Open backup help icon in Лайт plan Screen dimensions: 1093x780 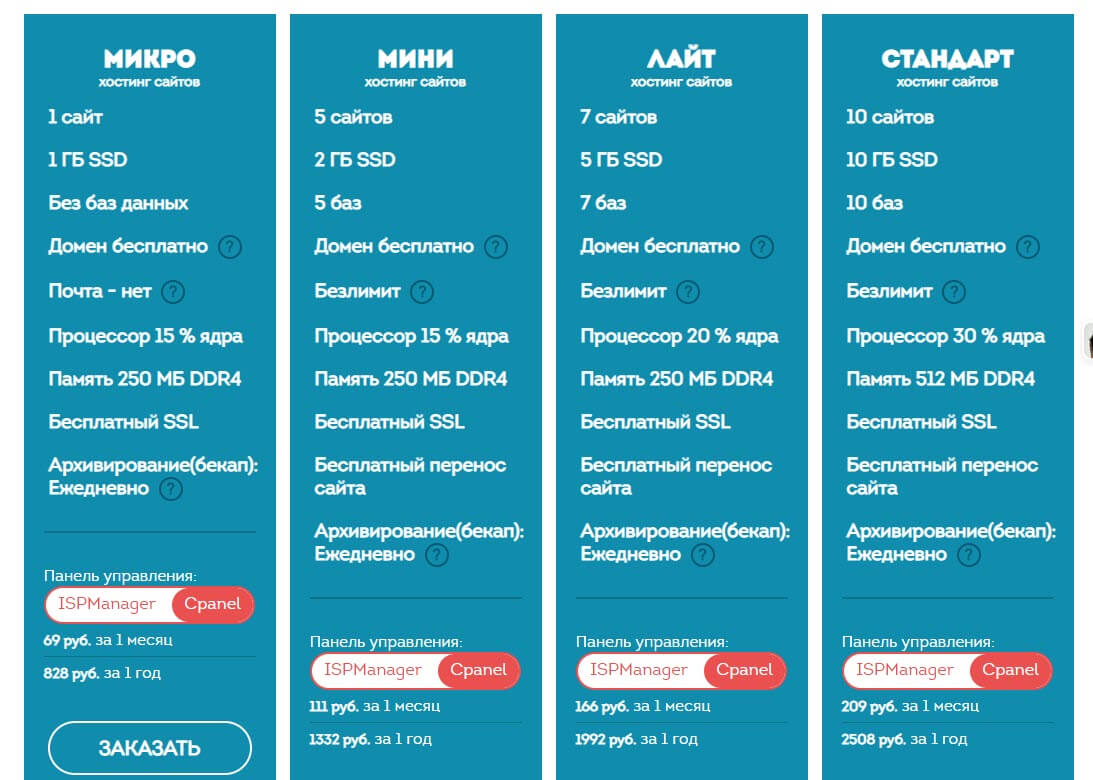[703, 555]
